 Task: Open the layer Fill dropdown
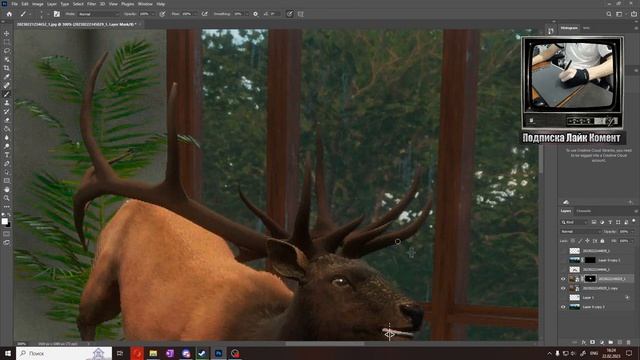pos(632,241)
